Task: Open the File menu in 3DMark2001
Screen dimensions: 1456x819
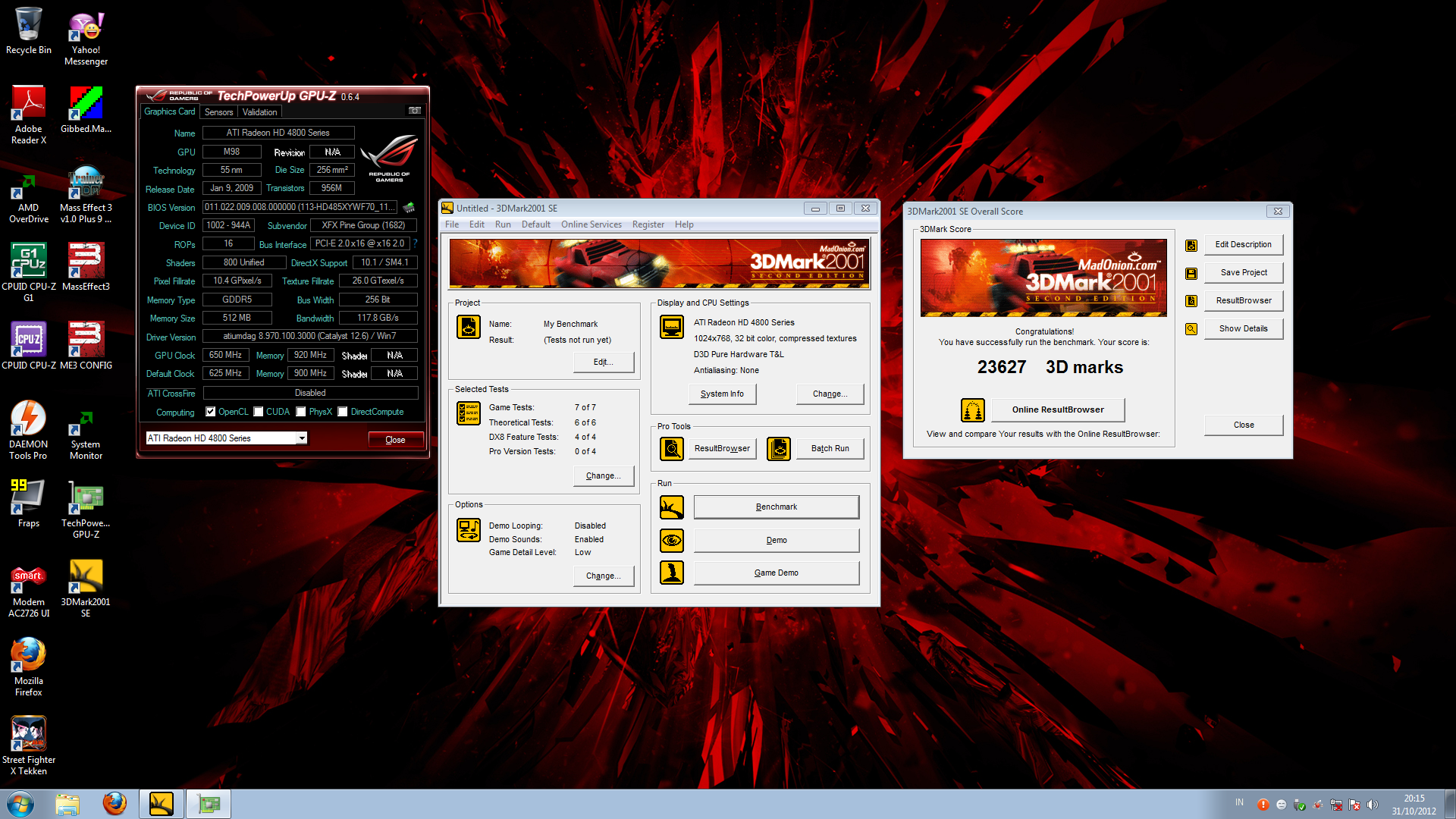Action: [x=452, y=224]
